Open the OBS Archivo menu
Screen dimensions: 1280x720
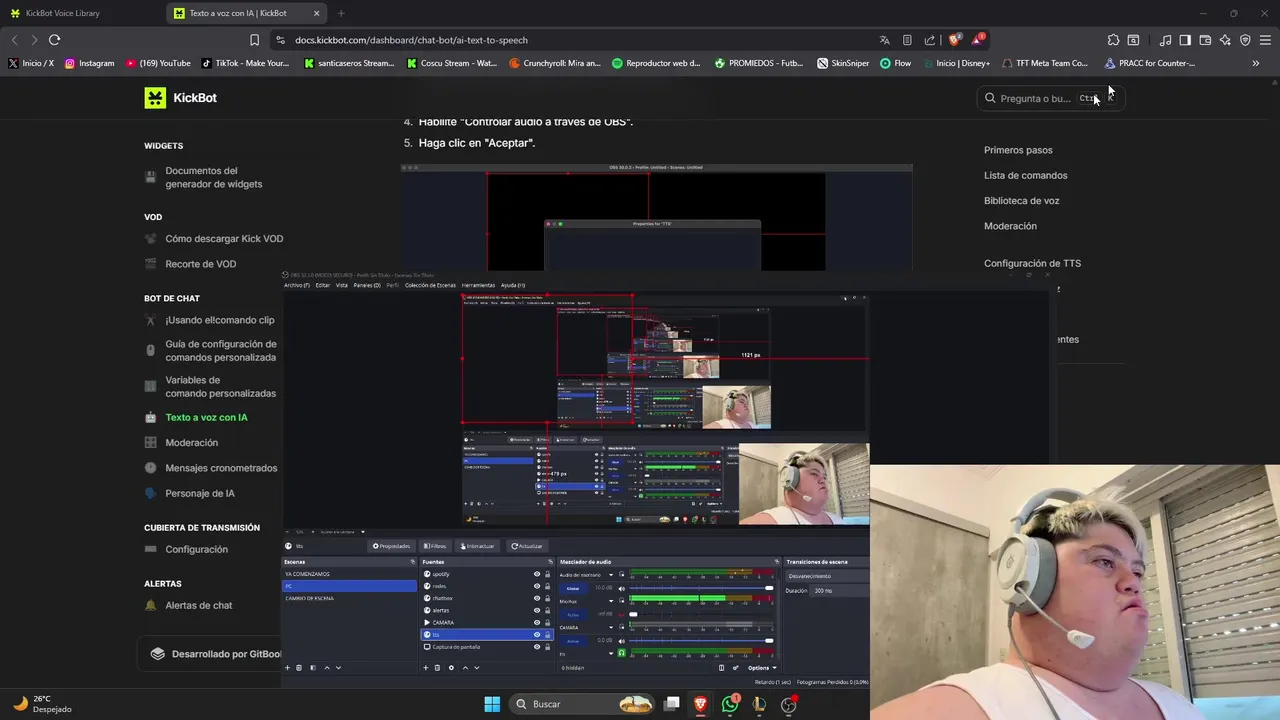tap(297, 285)
